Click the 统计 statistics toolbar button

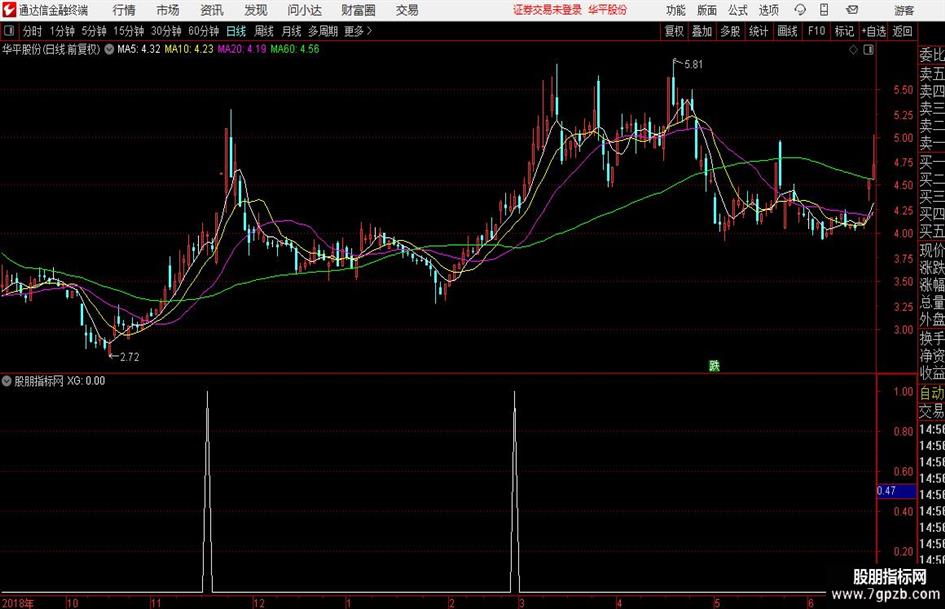pos(758,31)
